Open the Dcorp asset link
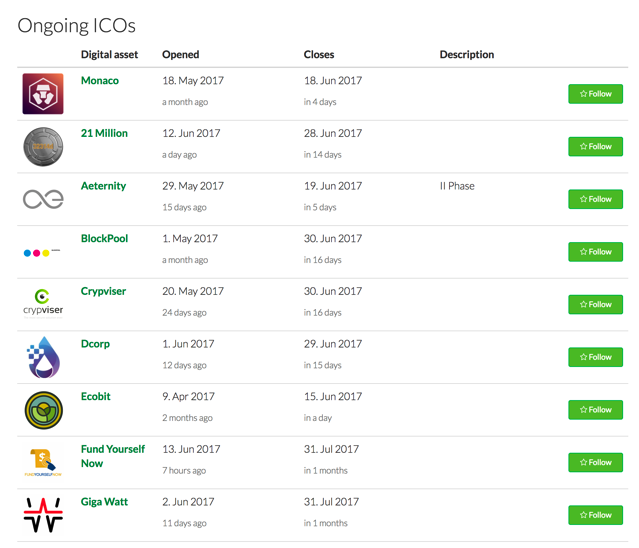The width and height of the screenshot is (639, 548). 95,344
